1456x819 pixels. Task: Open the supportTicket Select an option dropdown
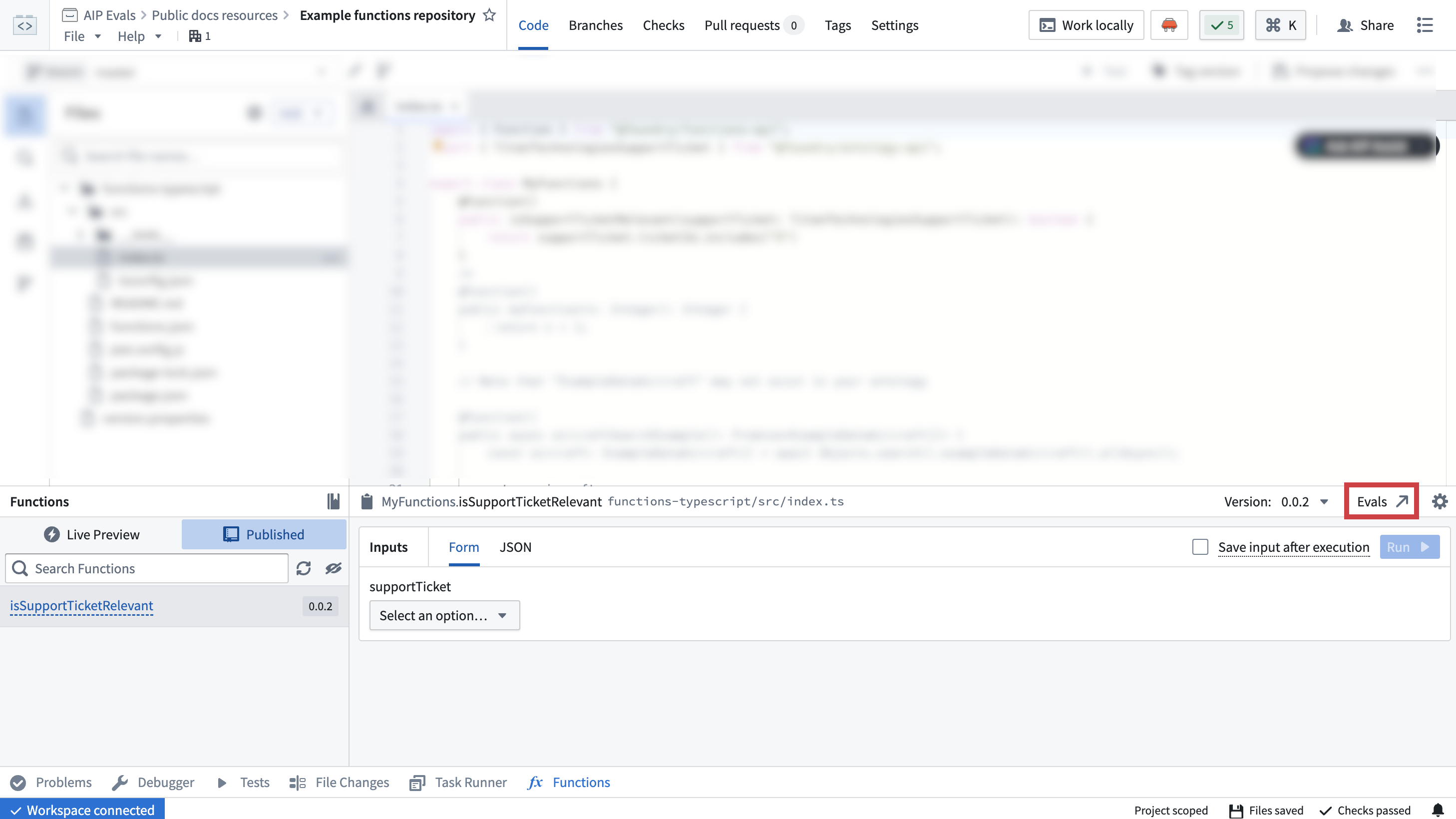coord(444,615)
